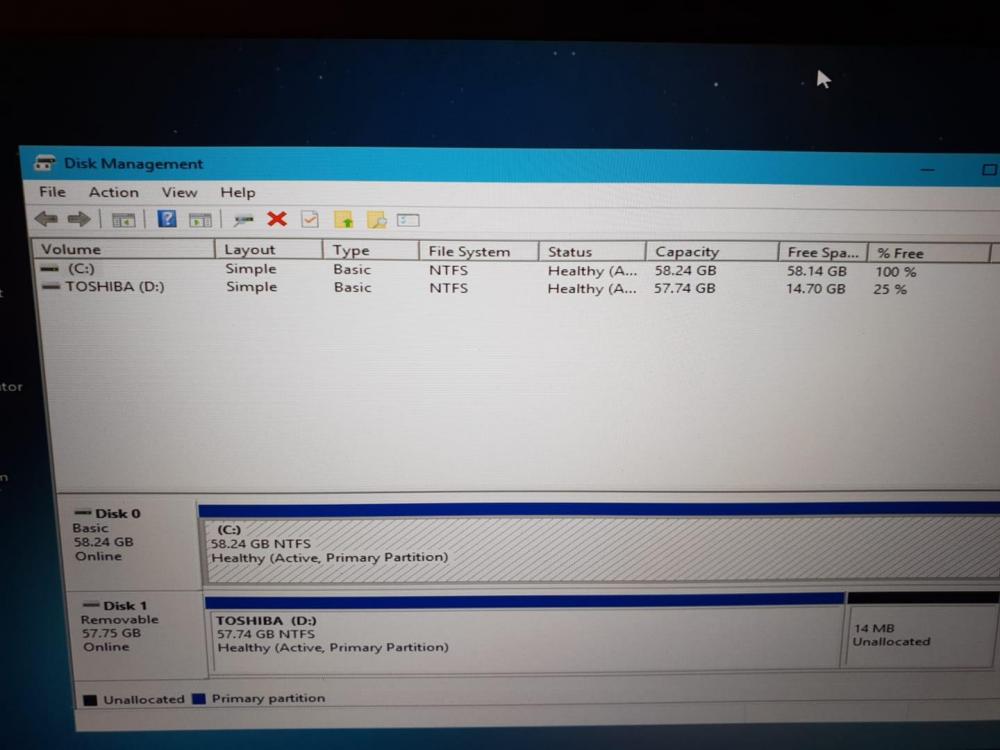This screenshot has width=1000, height=750.
Task: Click the Connect/refresh disk toolbar icon
Action: click(x=243, y=221)
